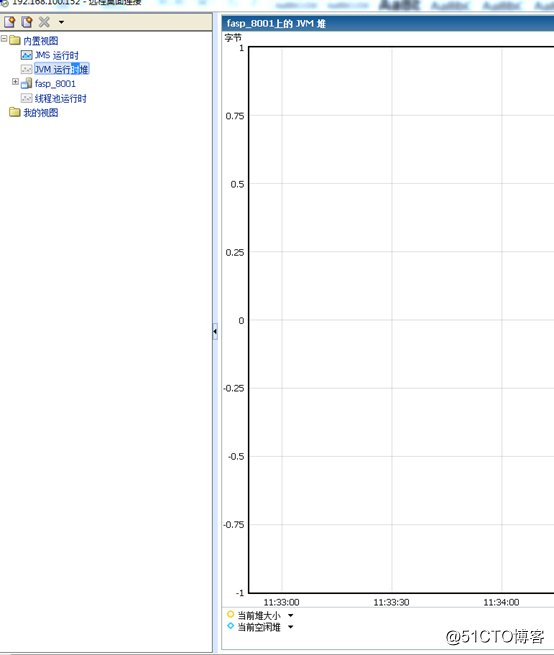Click the grey delete X toolbar icon

click(44, 22)
